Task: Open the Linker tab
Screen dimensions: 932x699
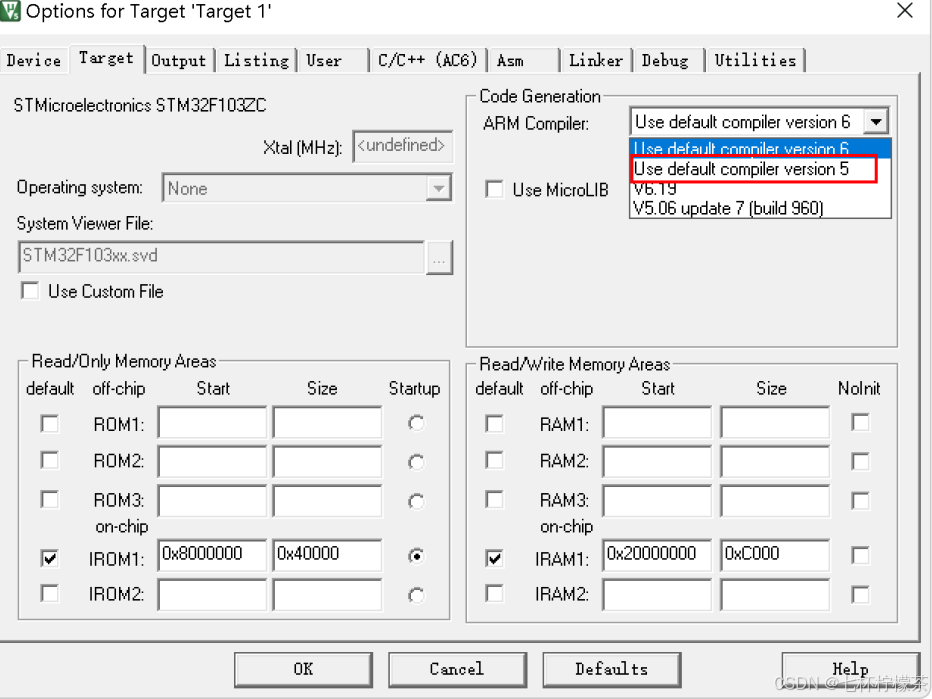Action: coord(596,61)
